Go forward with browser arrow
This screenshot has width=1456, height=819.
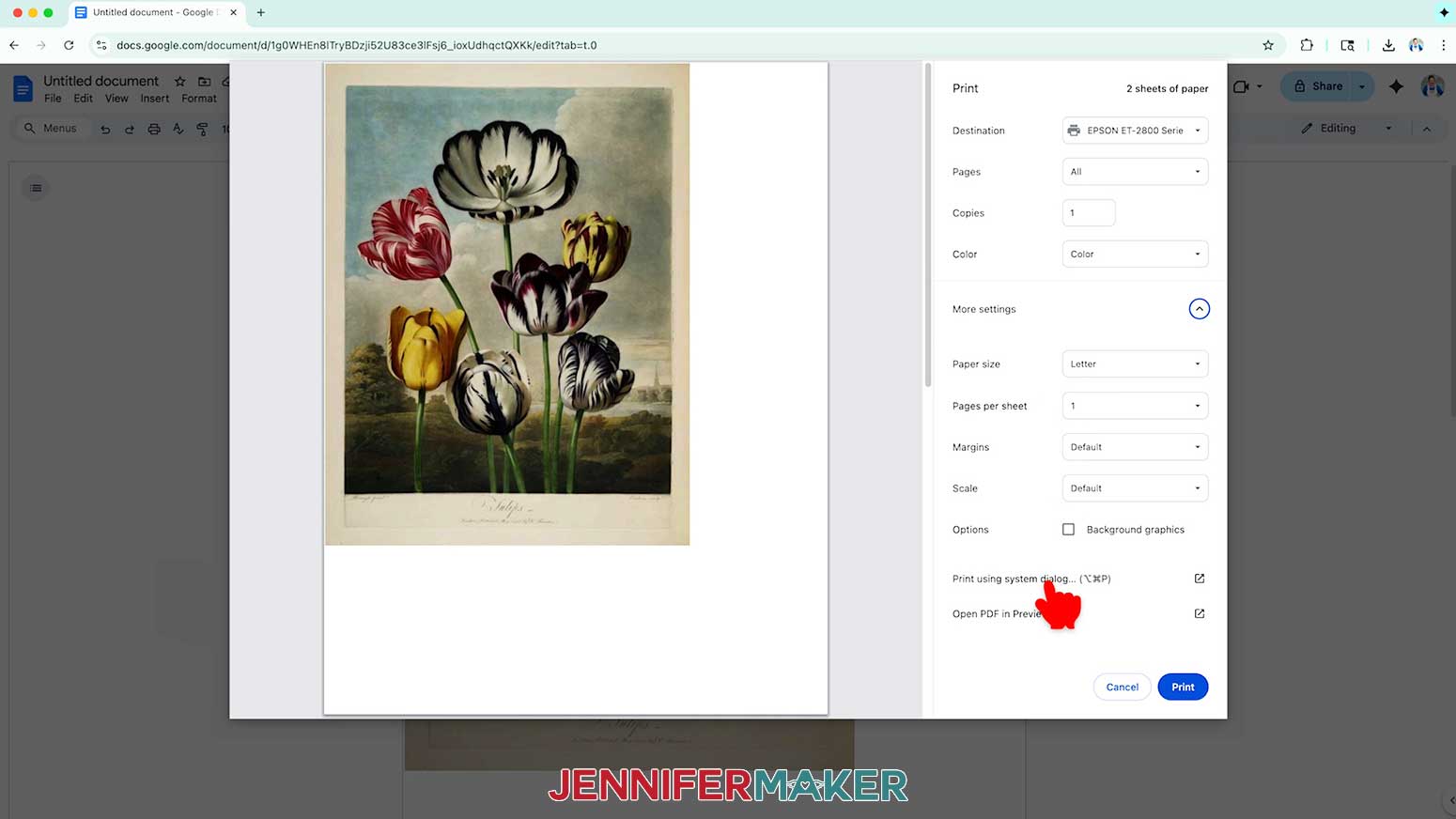(41, 45)
